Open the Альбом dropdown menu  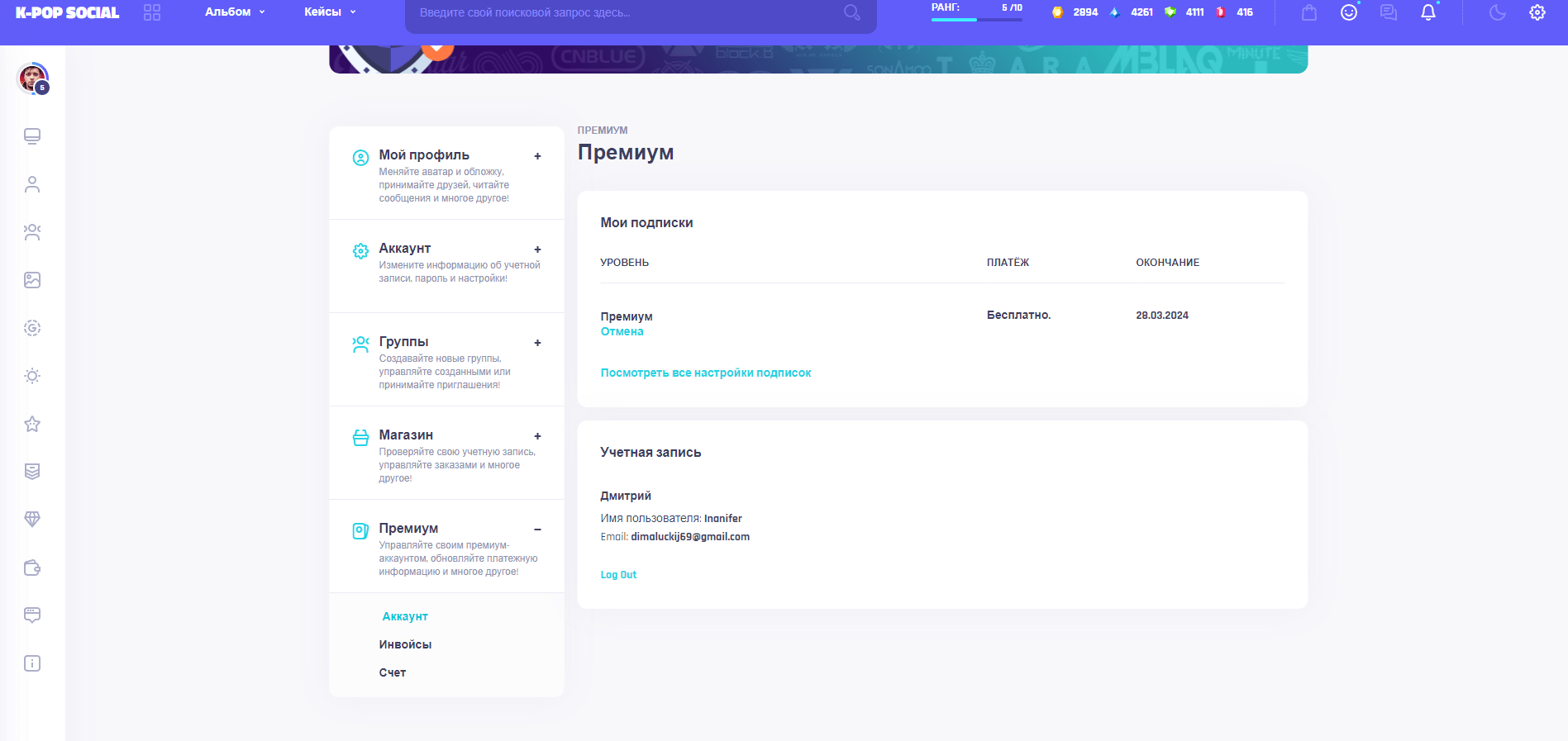(235, 12)
